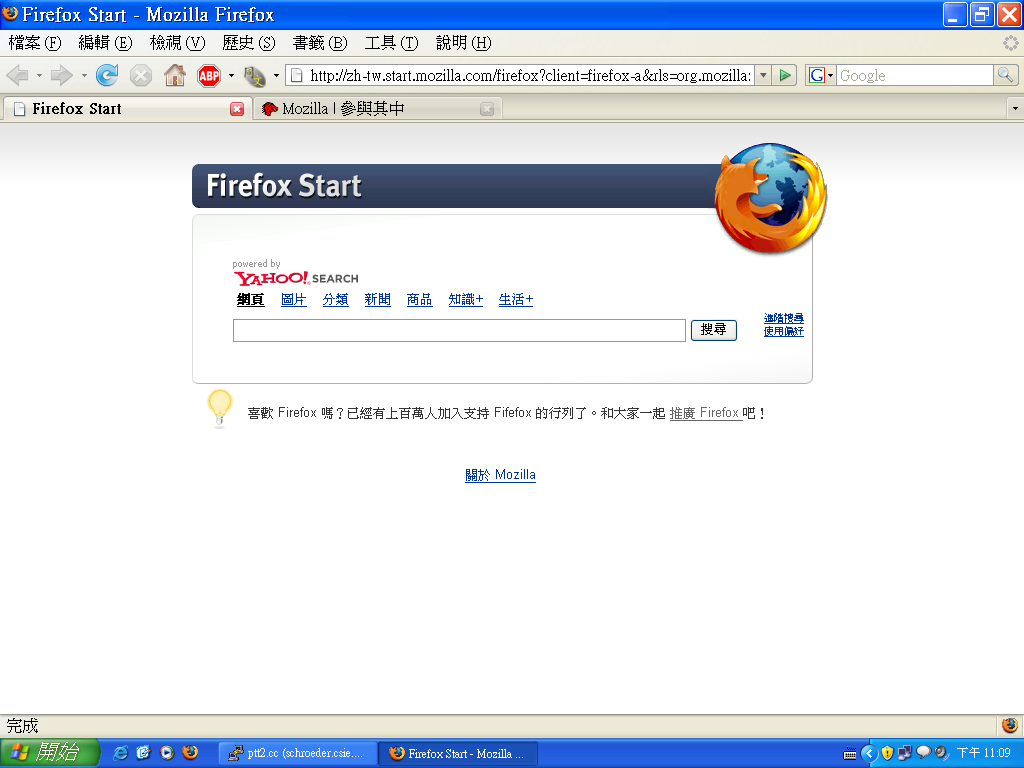
Task: Open the 關於 Mozilla link
Action: (500, 475)
